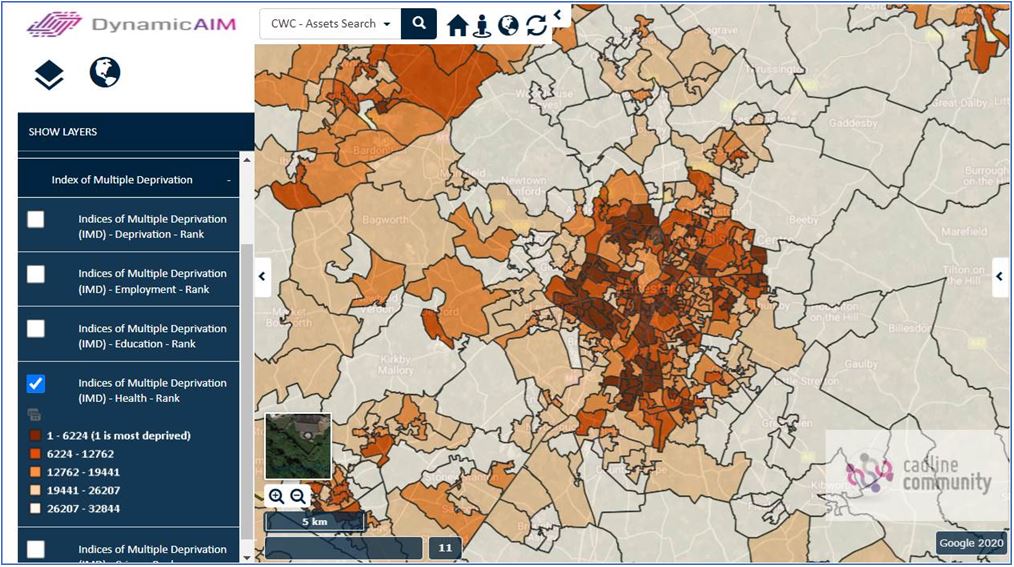Image resolution: width=1014 pixels, height=567 pixels.
Task: Click the 5 km scale bar
Action: pyautogui.click(x=315, y=521)
